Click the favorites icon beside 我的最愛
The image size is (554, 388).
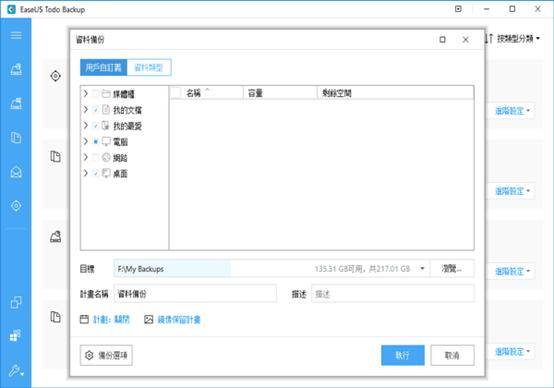[x=106, y=125]
